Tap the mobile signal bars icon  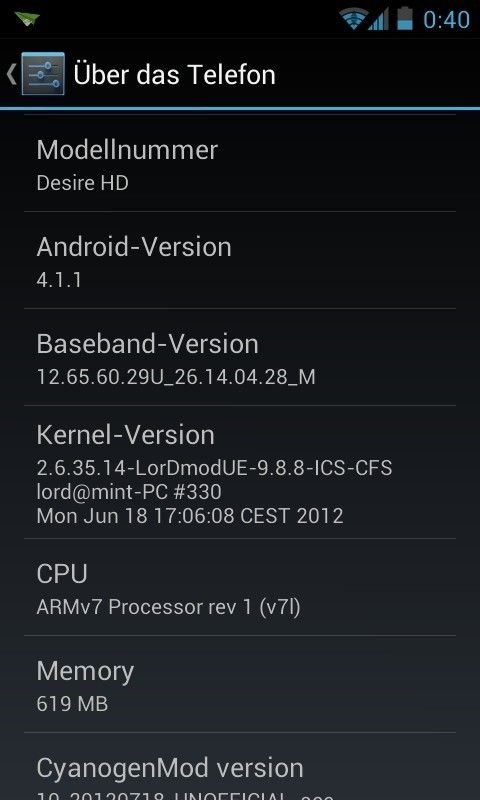[378, 19]
